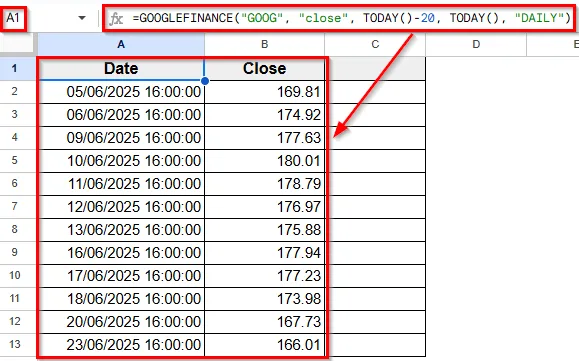Open the Name box dropdown arrow
The height and width of the screenshot is (361, 579).
point(82,18)
